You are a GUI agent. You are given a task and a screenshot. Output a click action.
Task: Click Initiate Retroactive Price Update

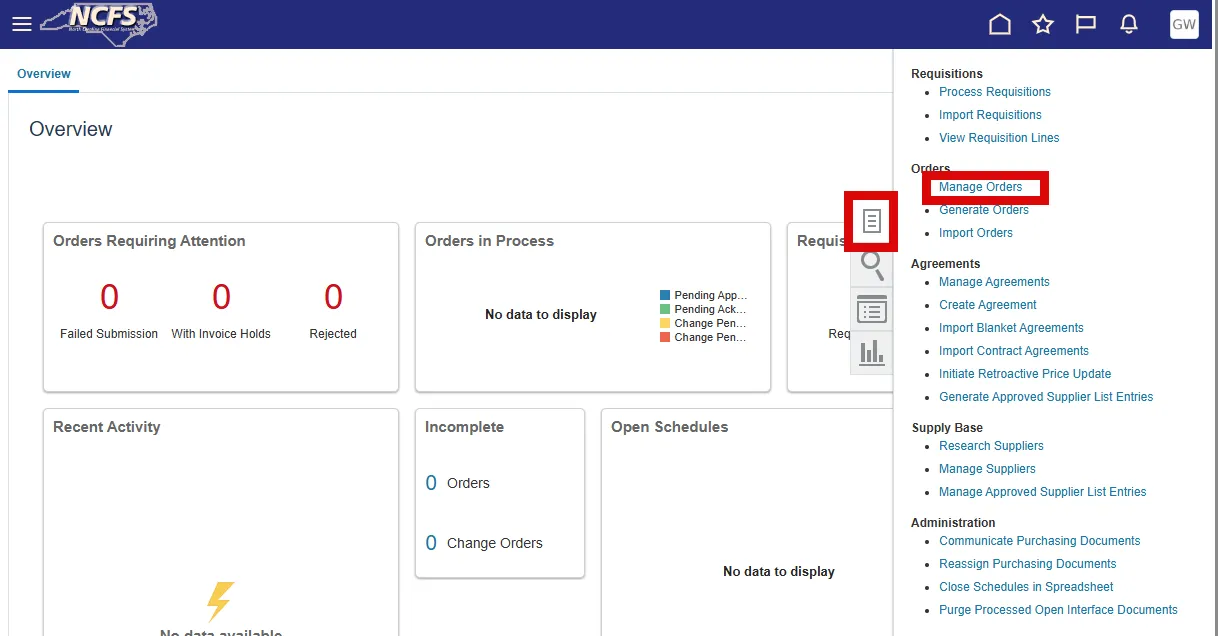tap(1025, 374)
